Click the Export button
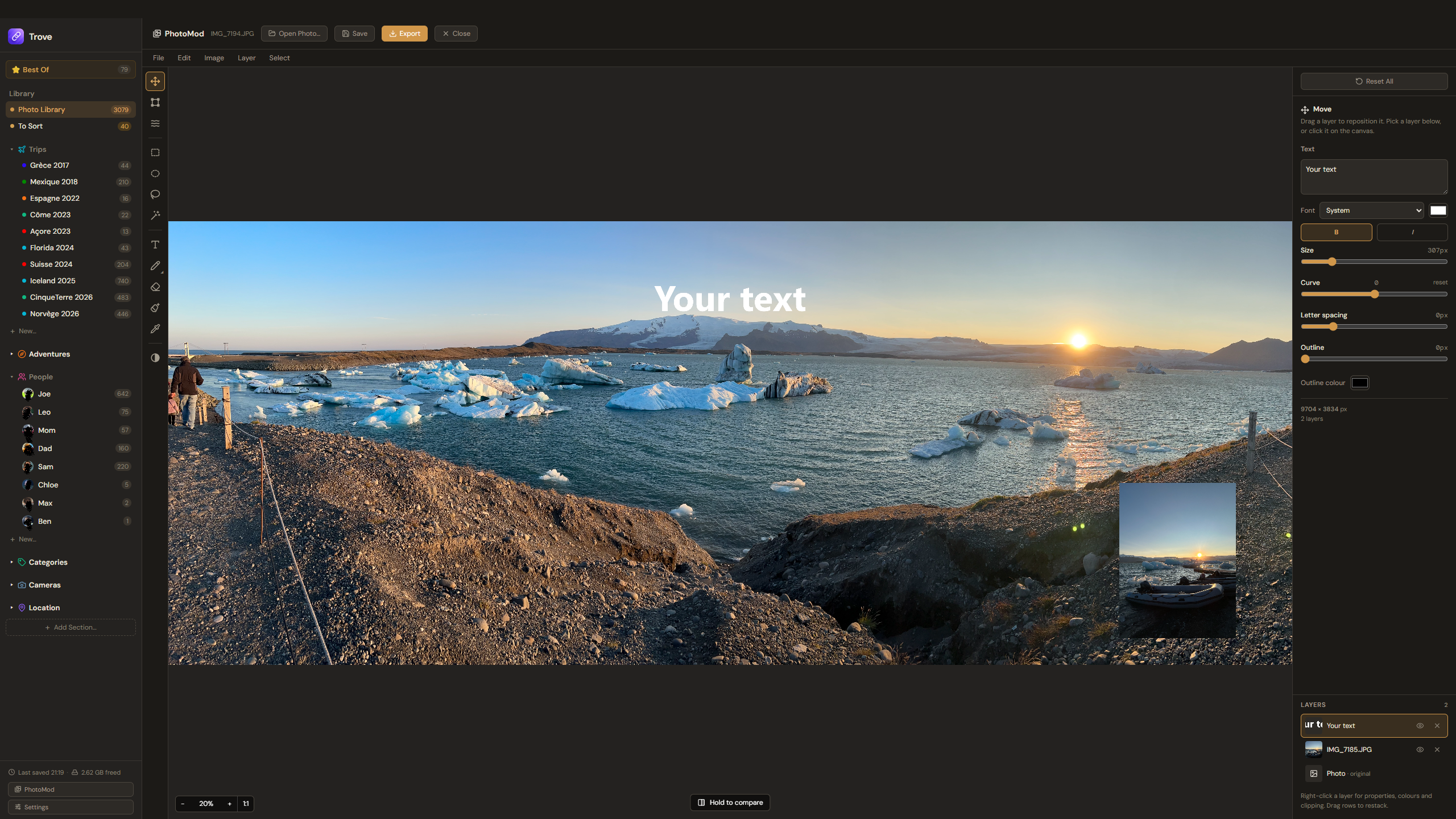 (404, 34)
